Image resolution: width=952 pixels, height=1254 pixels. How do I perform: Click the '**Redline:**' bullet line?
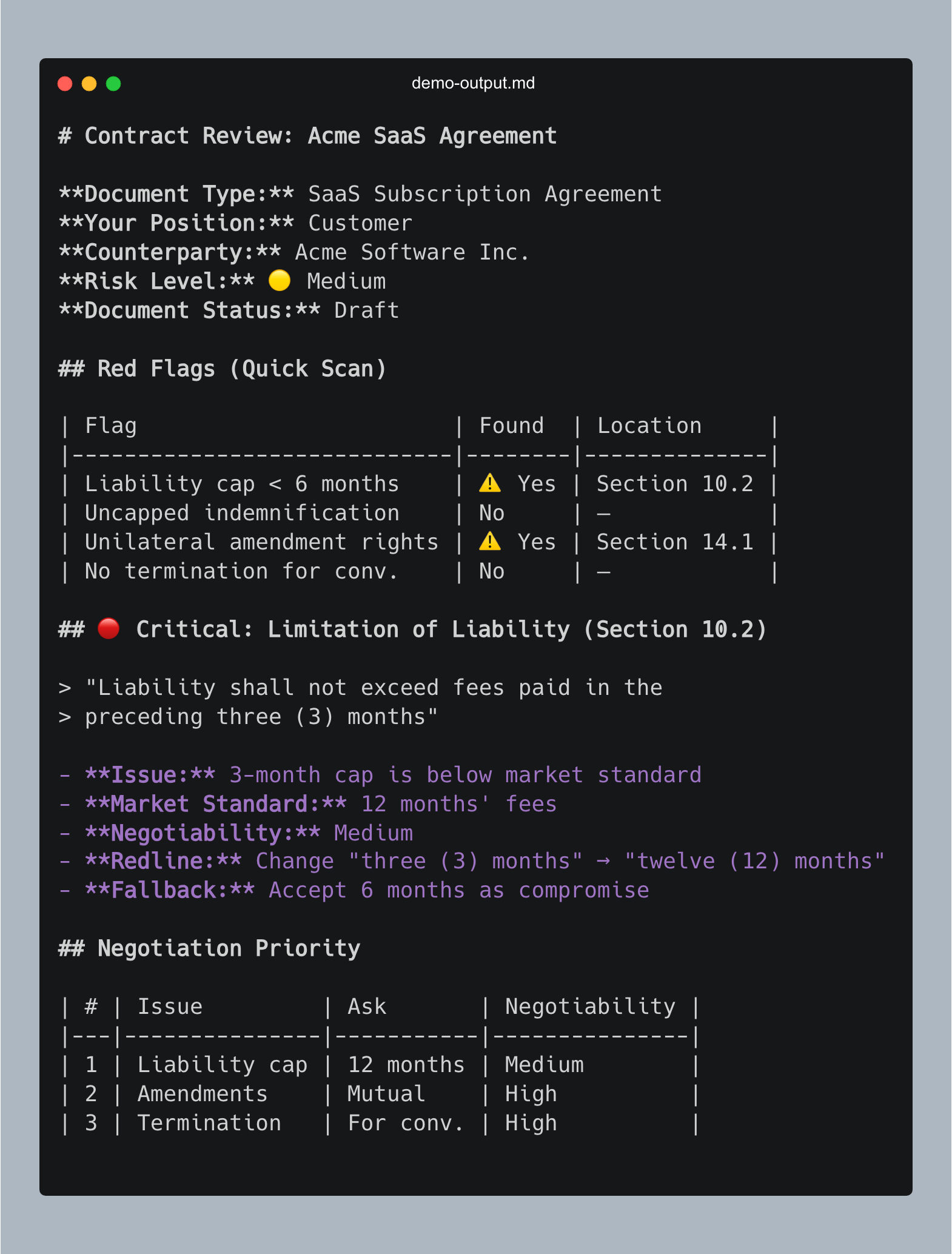pyautogui.click(x=472, y=861)
